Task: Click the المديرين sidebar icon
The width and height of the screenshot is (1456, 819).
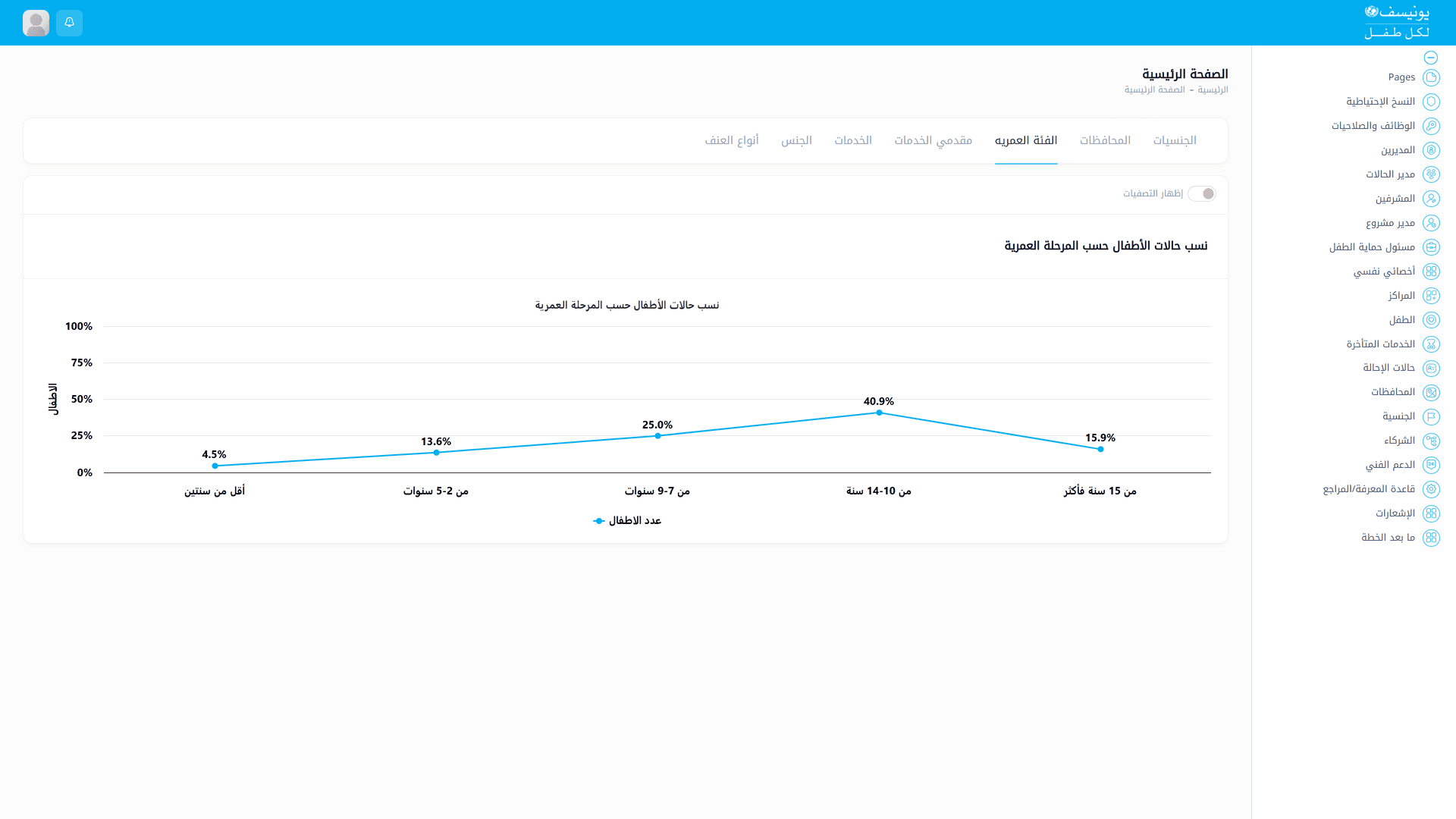Action: [1431, 150]
